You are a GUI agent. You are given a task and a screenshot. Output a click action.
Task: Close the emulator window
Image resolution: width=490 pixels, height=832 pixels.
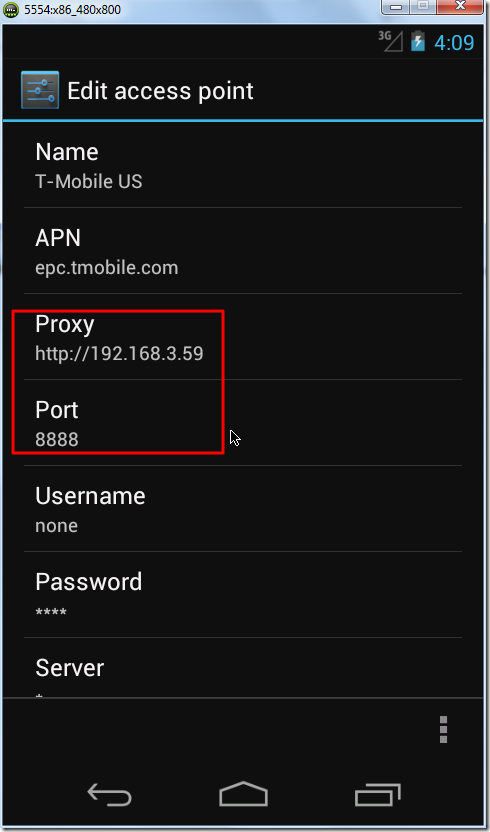tap(460, 6)
